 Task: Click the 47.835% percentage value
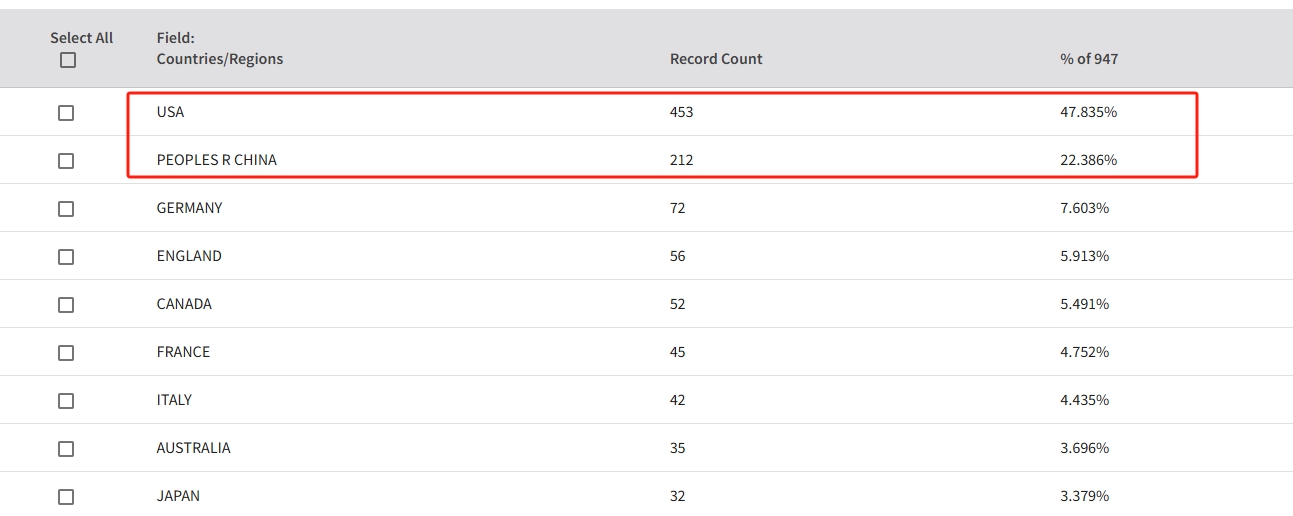[1088, 112]
